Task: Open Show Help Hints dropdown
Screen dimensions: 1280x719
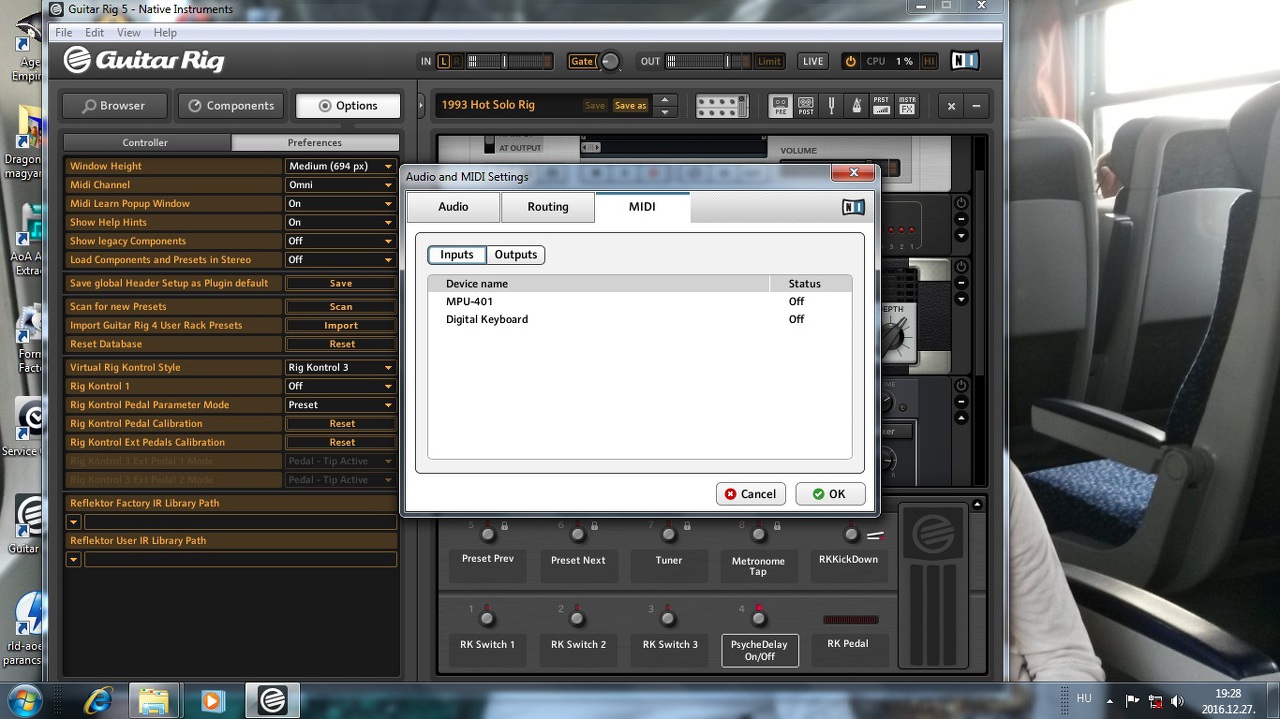Action: point(340,222)
